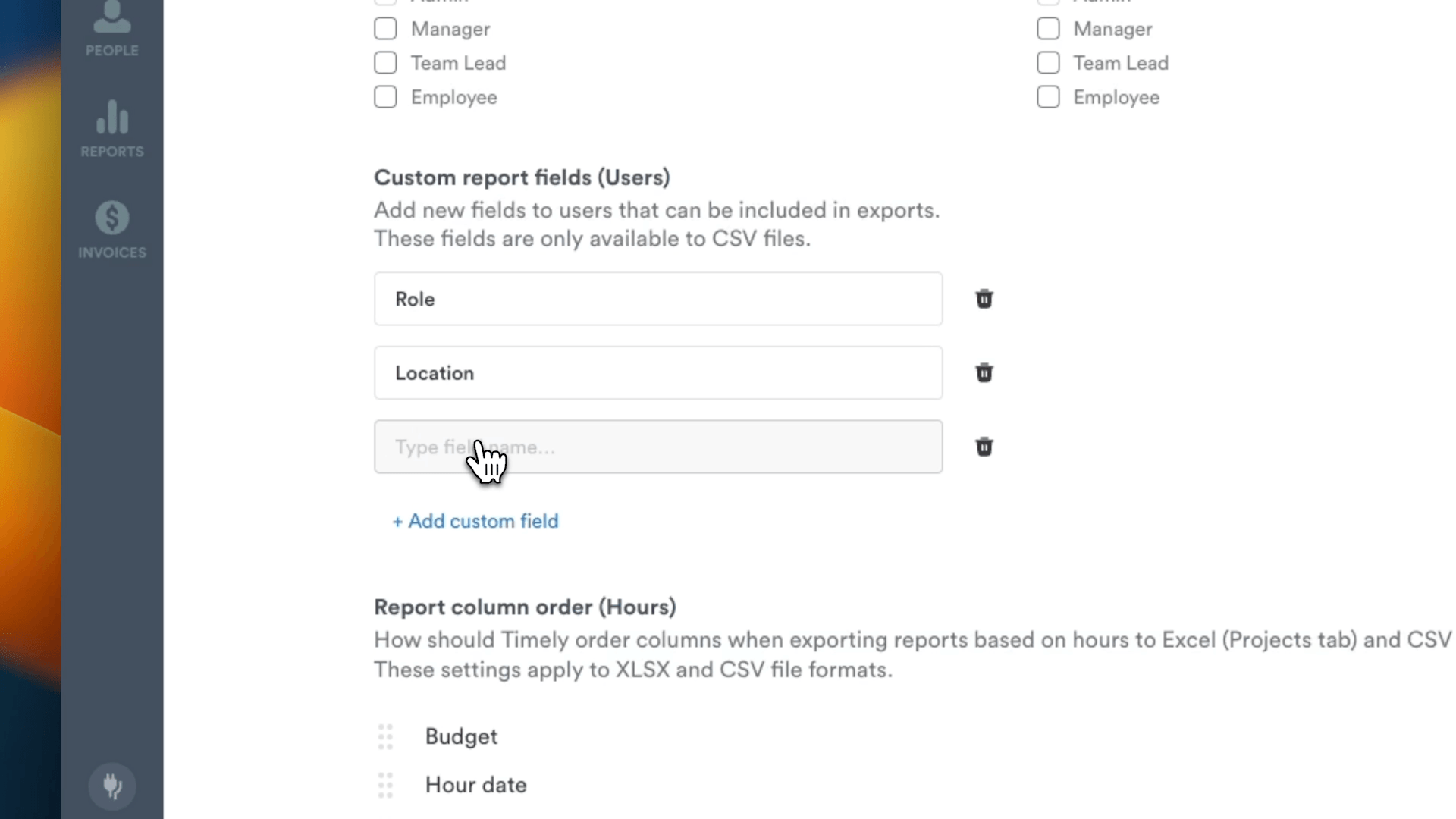Click the integrations plug icon
Image resolution: width=1456 pixels, height=819 pixels.
pos(112,786)
